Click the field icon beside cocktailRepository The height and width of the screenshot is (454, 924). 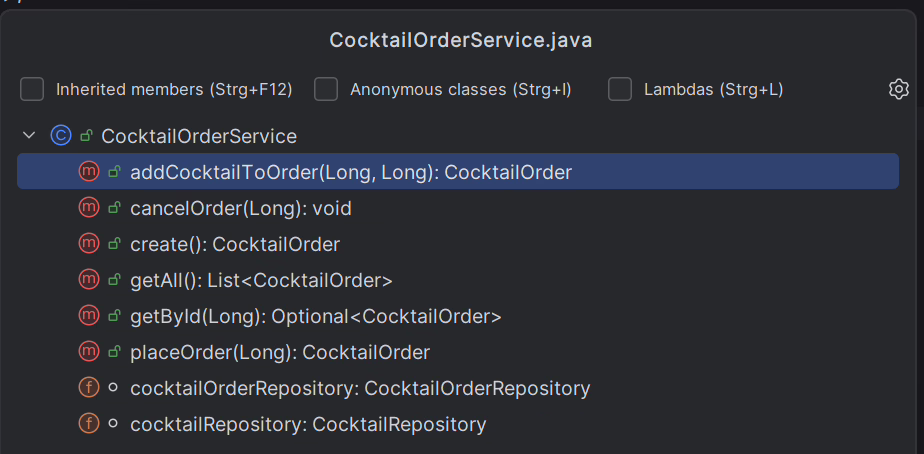88,424
